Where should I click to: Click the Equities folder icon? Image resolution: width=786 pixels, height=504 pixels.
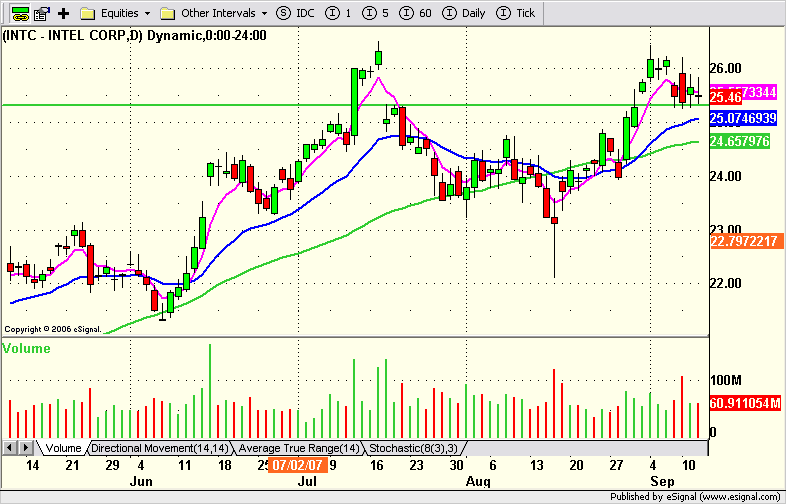click(88, 14)
